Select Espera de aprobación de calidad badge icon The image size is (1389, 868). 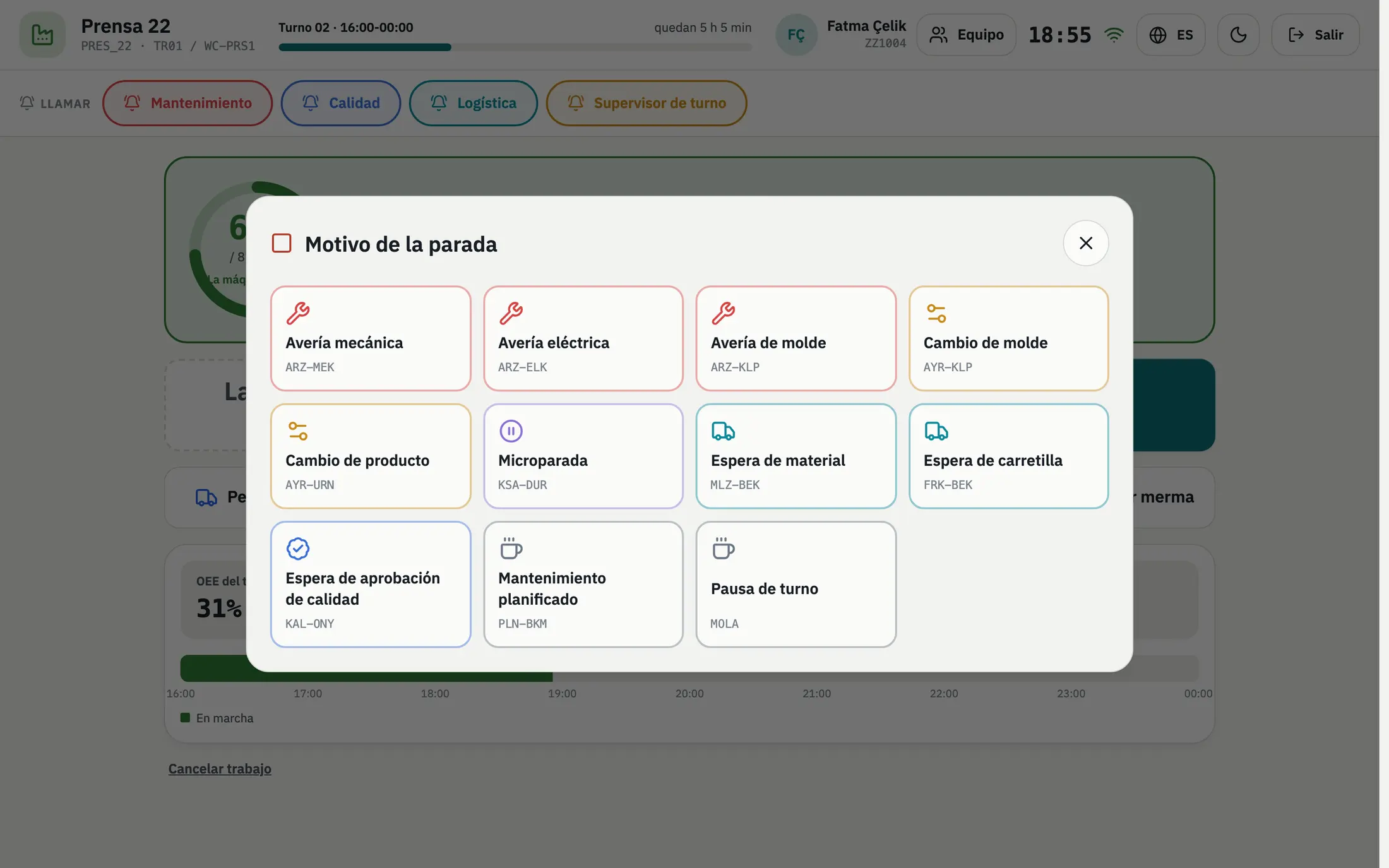pos(297,549)
